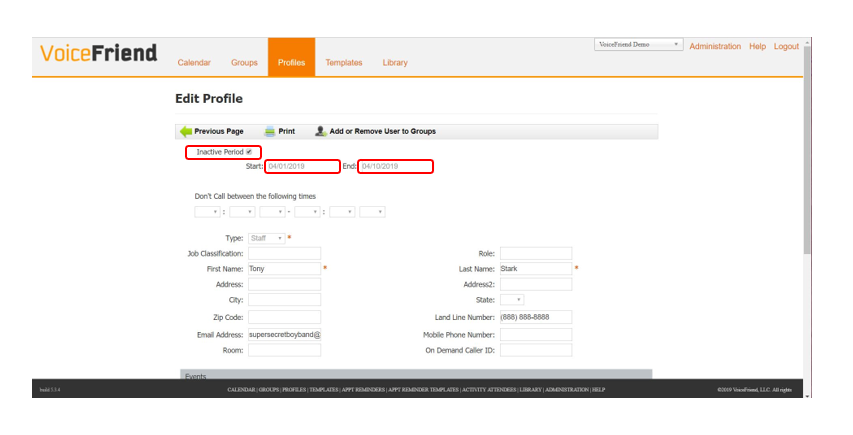
Task: Open the first Don't Call start hour dropdown
Action: click(207, 212)
